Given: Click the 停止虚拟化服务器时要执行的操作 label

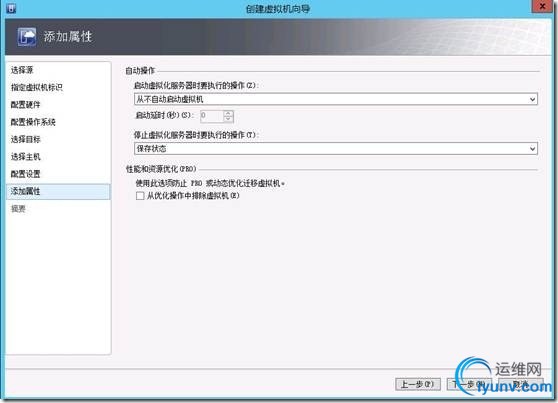Looking at the screenshot, I should pyautogui.click(x=196, y=135).
